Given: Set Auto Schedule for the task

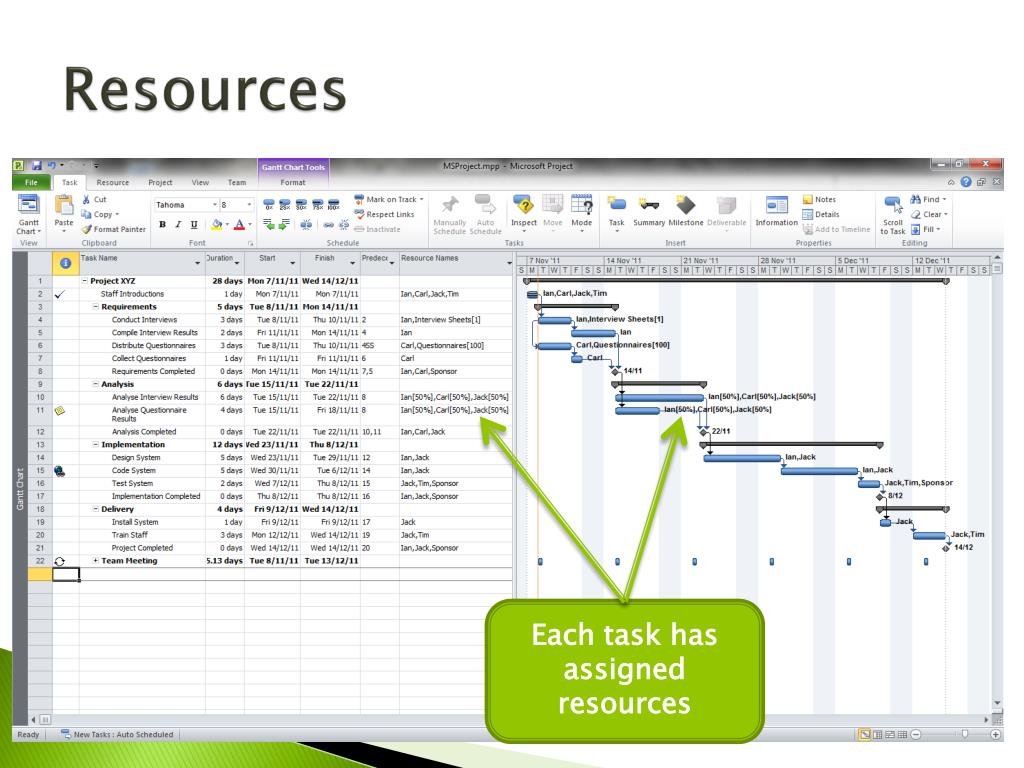Looking at the screenshot, I should [485, 215].
